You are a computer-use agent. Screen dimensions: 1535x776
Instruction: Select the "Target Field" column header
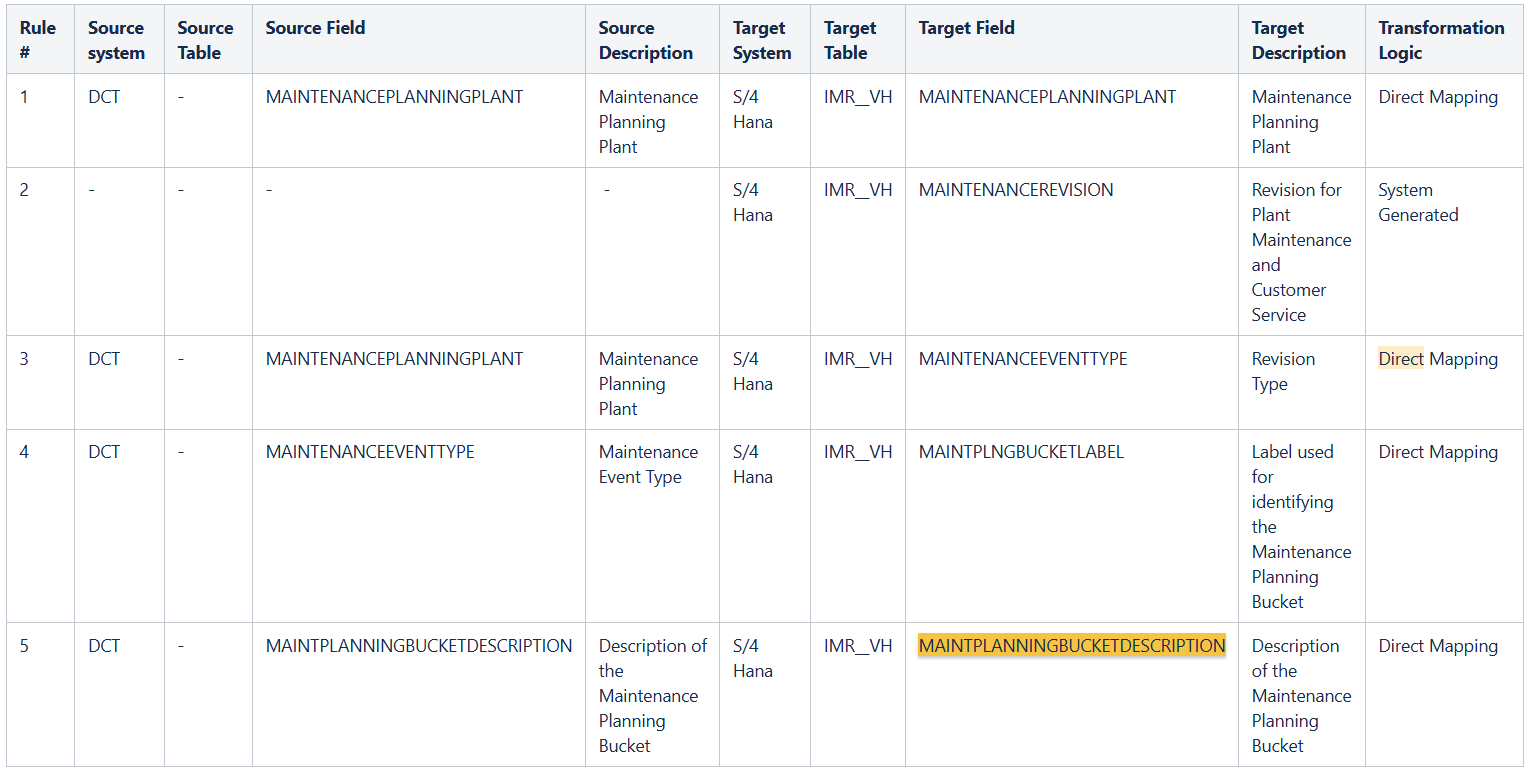pyautogui.click(x=966, y=28)
